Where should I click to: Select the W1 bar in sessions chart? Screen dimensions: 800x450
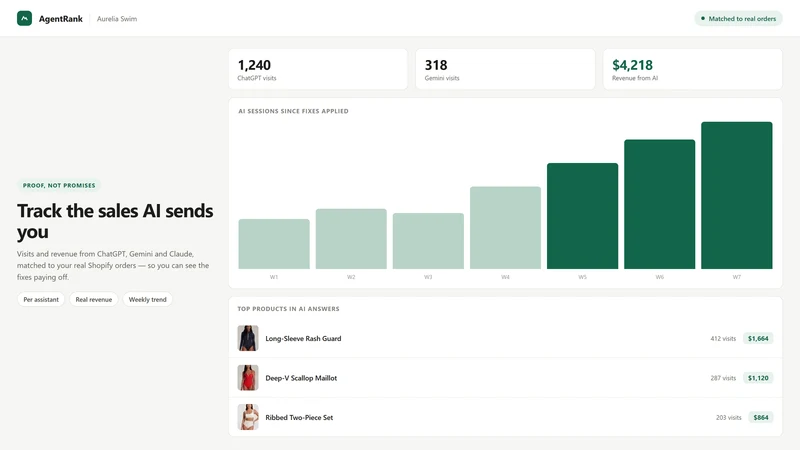274,244
